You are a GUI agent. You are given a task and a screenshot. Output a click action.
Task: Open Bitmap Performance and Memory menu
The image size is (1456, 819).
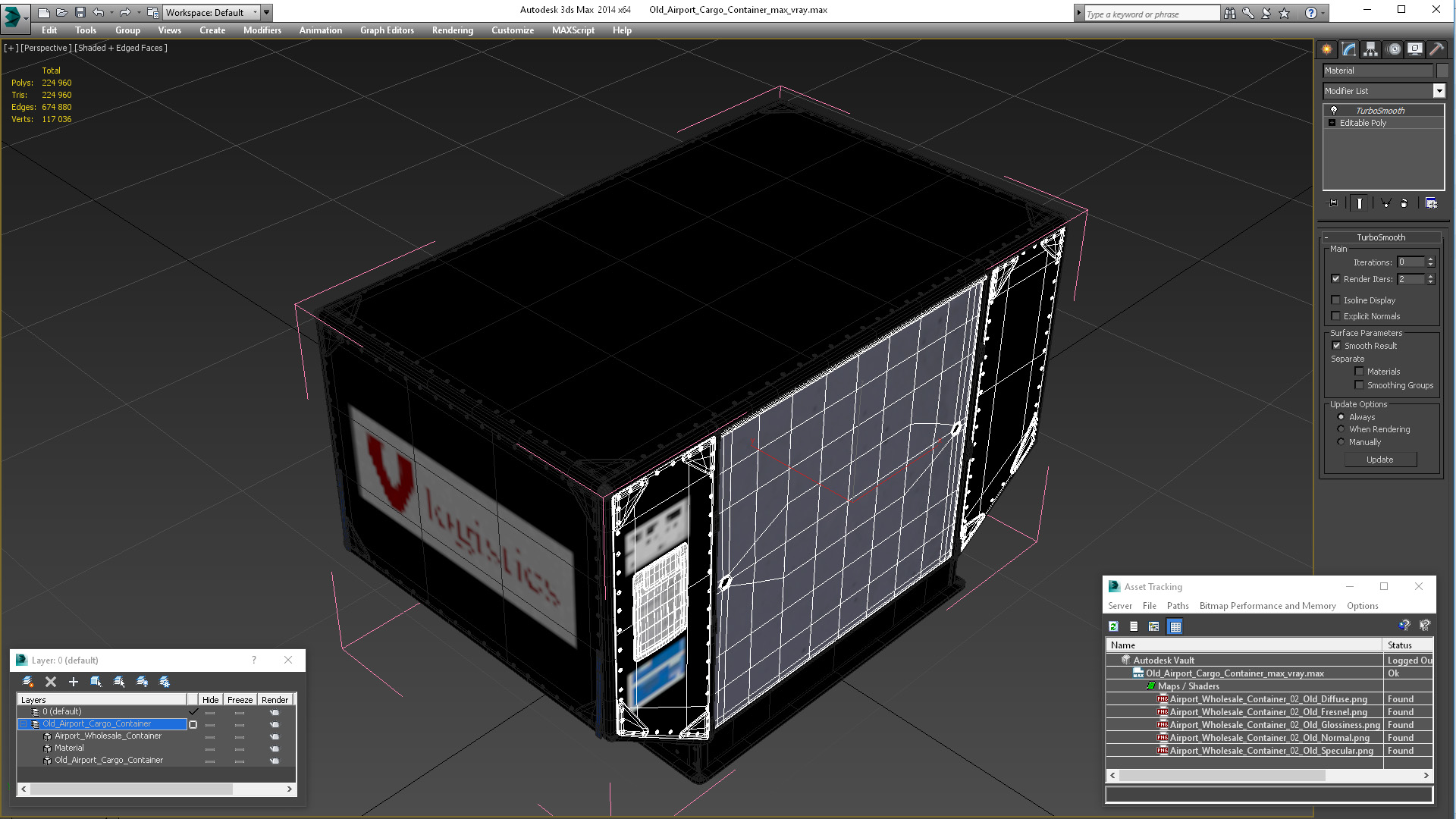[x=1267, y=606]
